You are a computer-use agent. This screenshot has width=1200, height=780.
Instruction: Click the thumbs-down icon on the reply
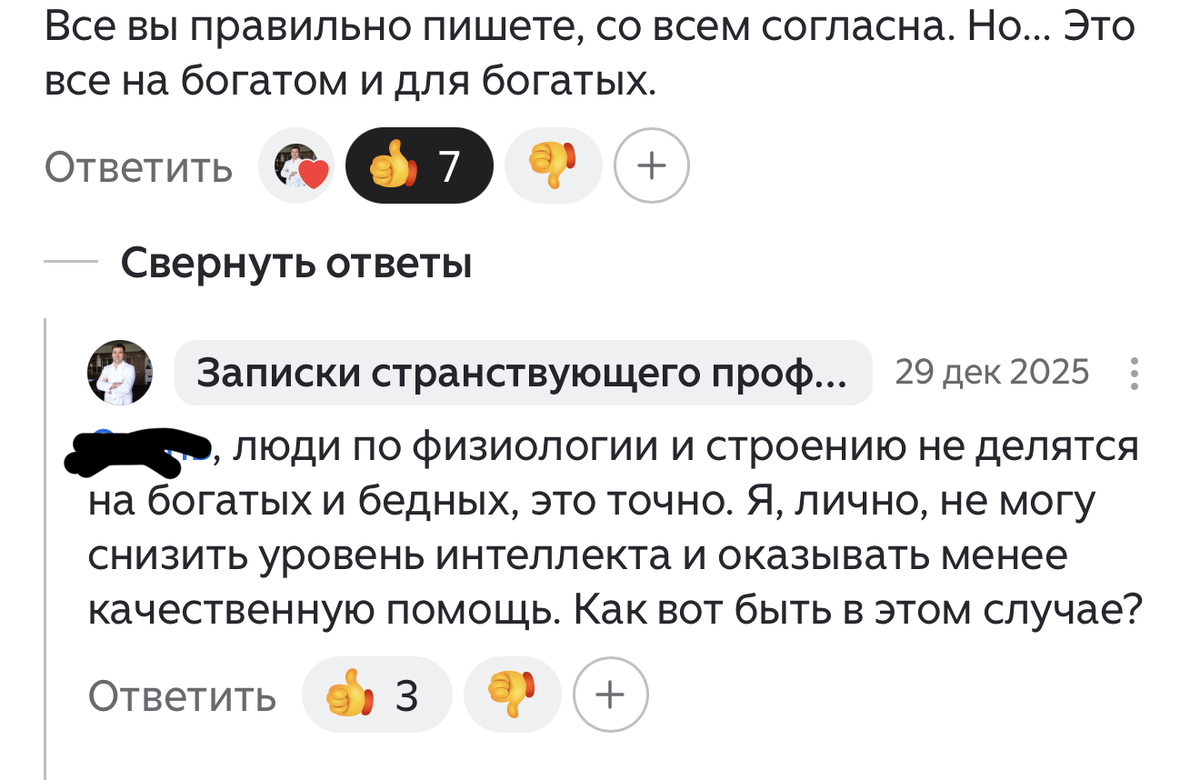(511, 693)
